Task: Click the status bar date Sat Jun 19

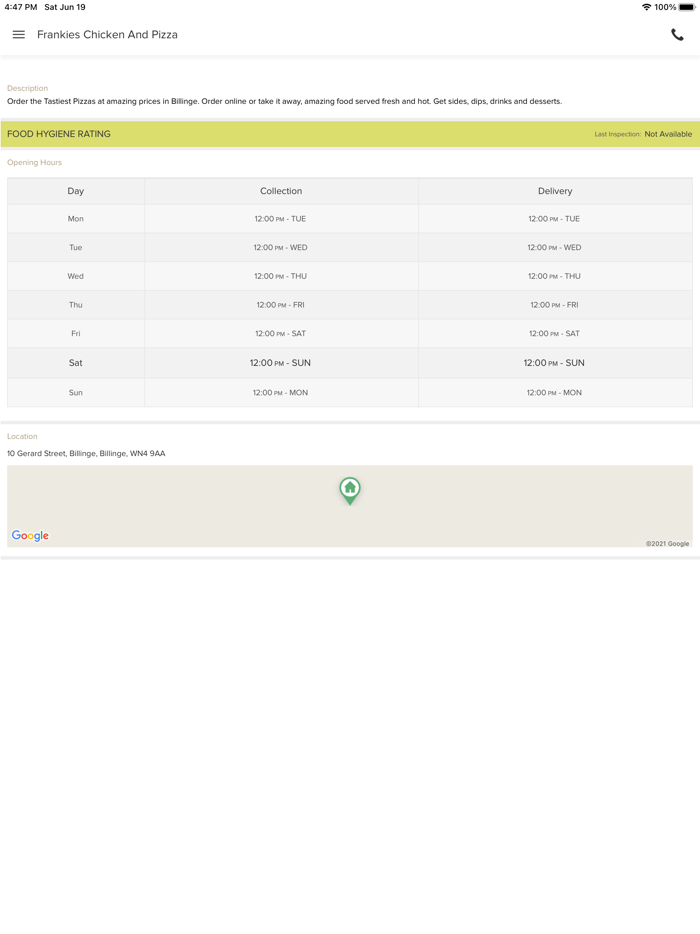Action: point(65,7)
